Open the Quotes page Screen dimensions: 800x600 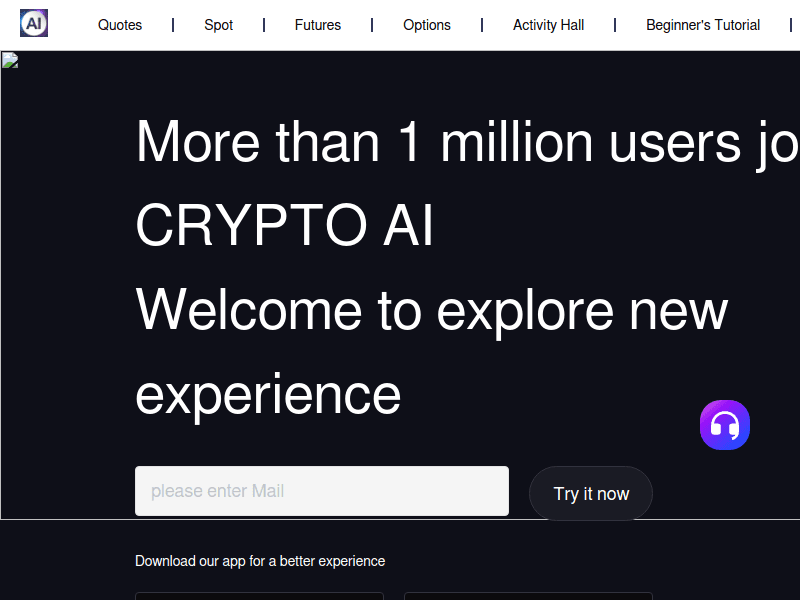tap(120, 25)
